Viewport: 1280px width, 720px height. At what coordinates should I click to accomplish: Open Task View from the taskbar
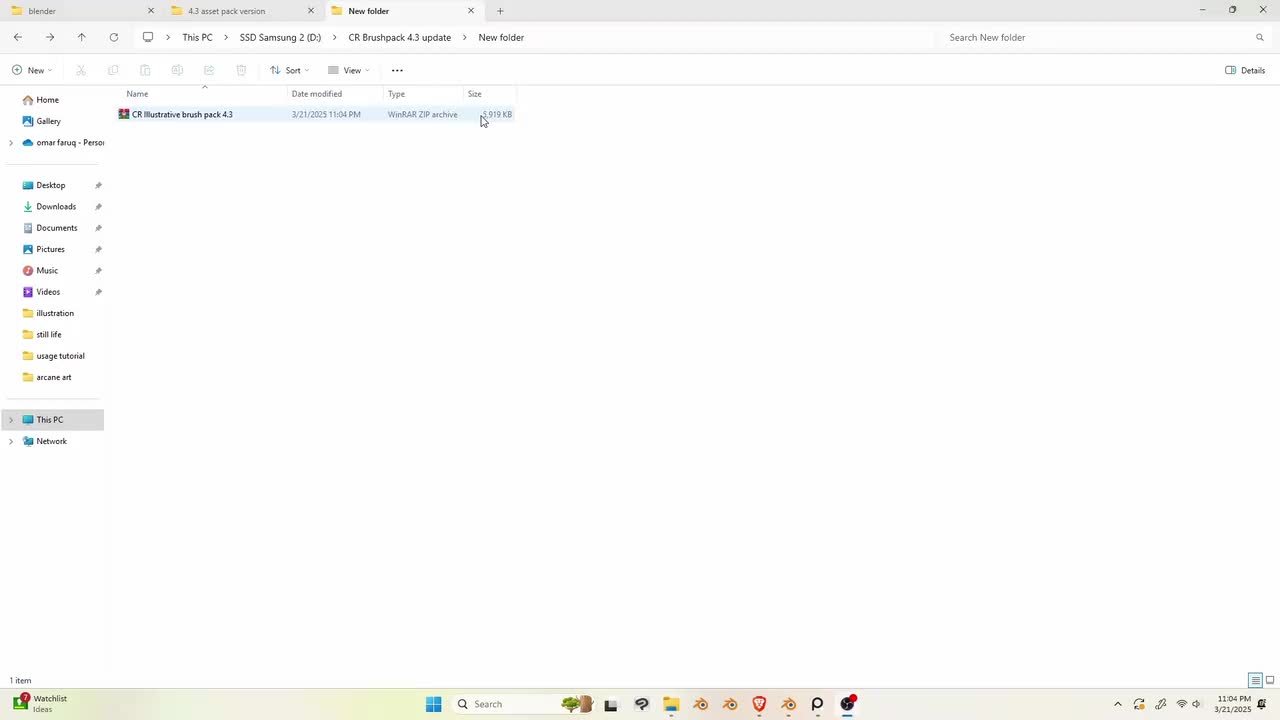tap(611, 704)
